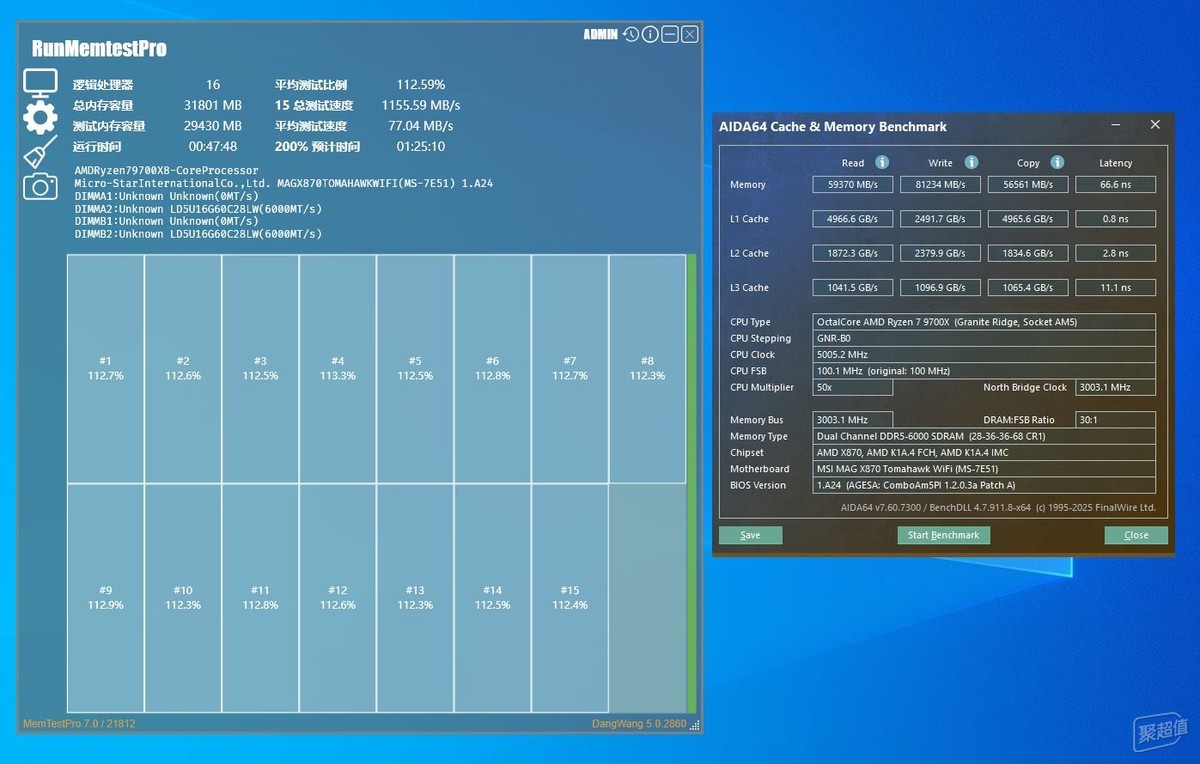Click the Memory Latency value 66.6 ns
1200x764 pixels.
pyautogui.click(x=1115, y=184)
